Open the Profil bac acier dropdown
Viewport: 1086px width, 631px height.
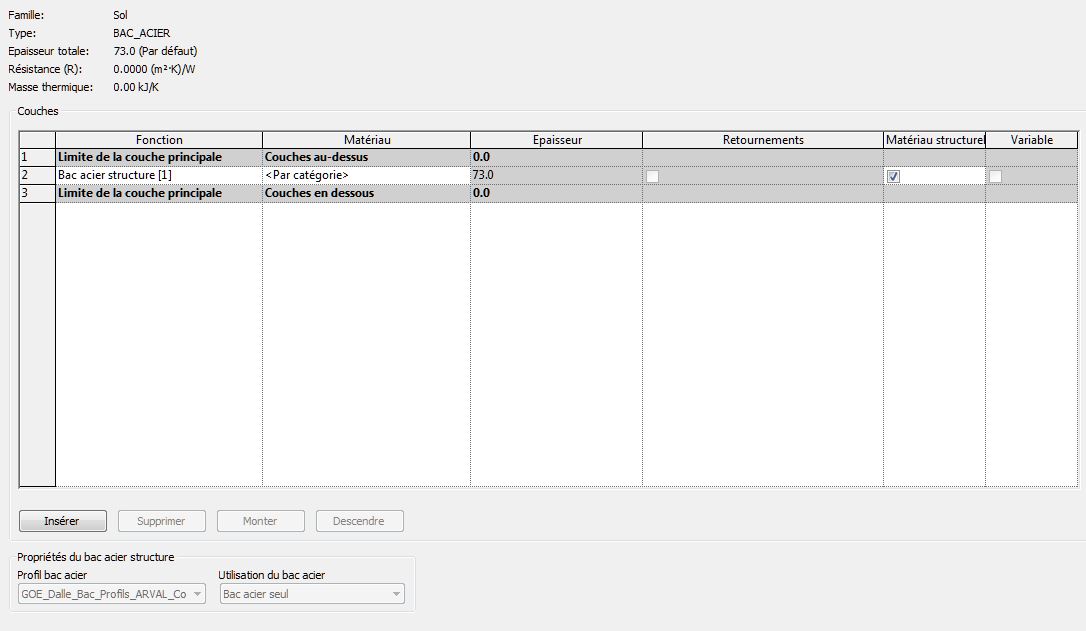pyautogui.click(x=112, y=594)
